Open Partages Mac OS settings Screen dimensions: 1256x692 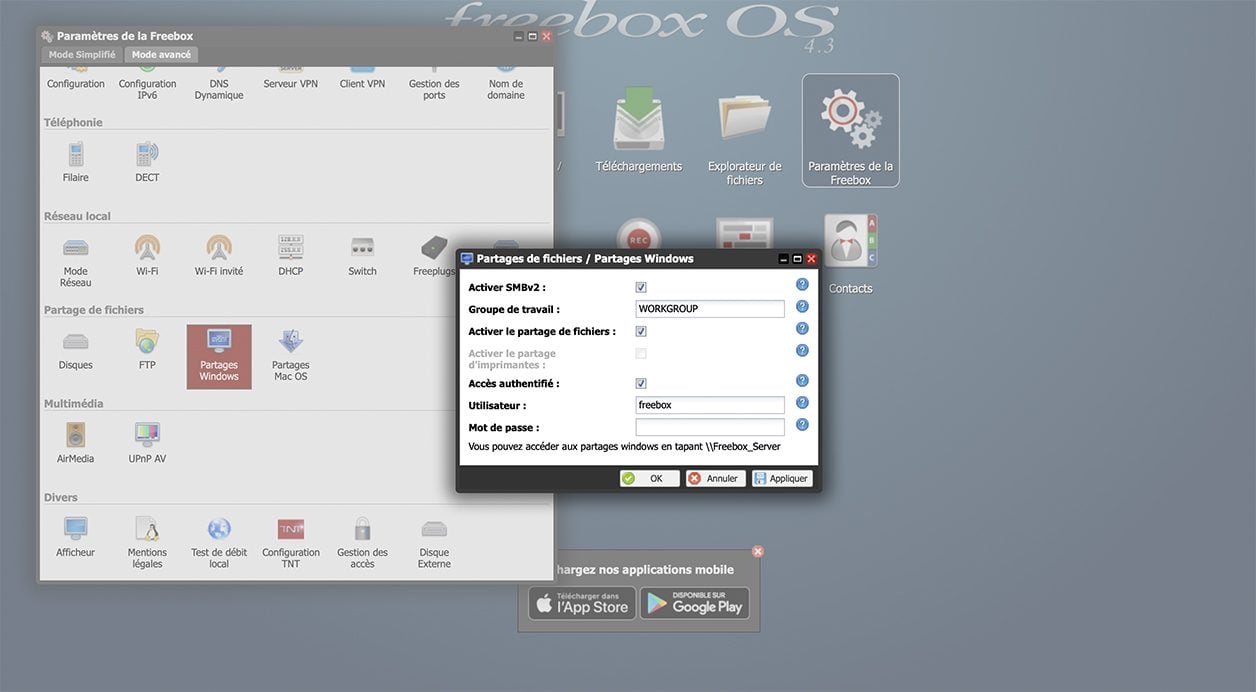click(291, 356)
